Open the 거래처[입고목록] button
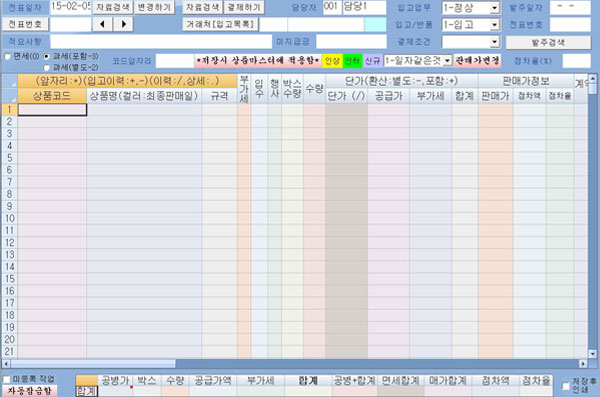This screenshot has width=600, height=397. [x=220, y=24]
